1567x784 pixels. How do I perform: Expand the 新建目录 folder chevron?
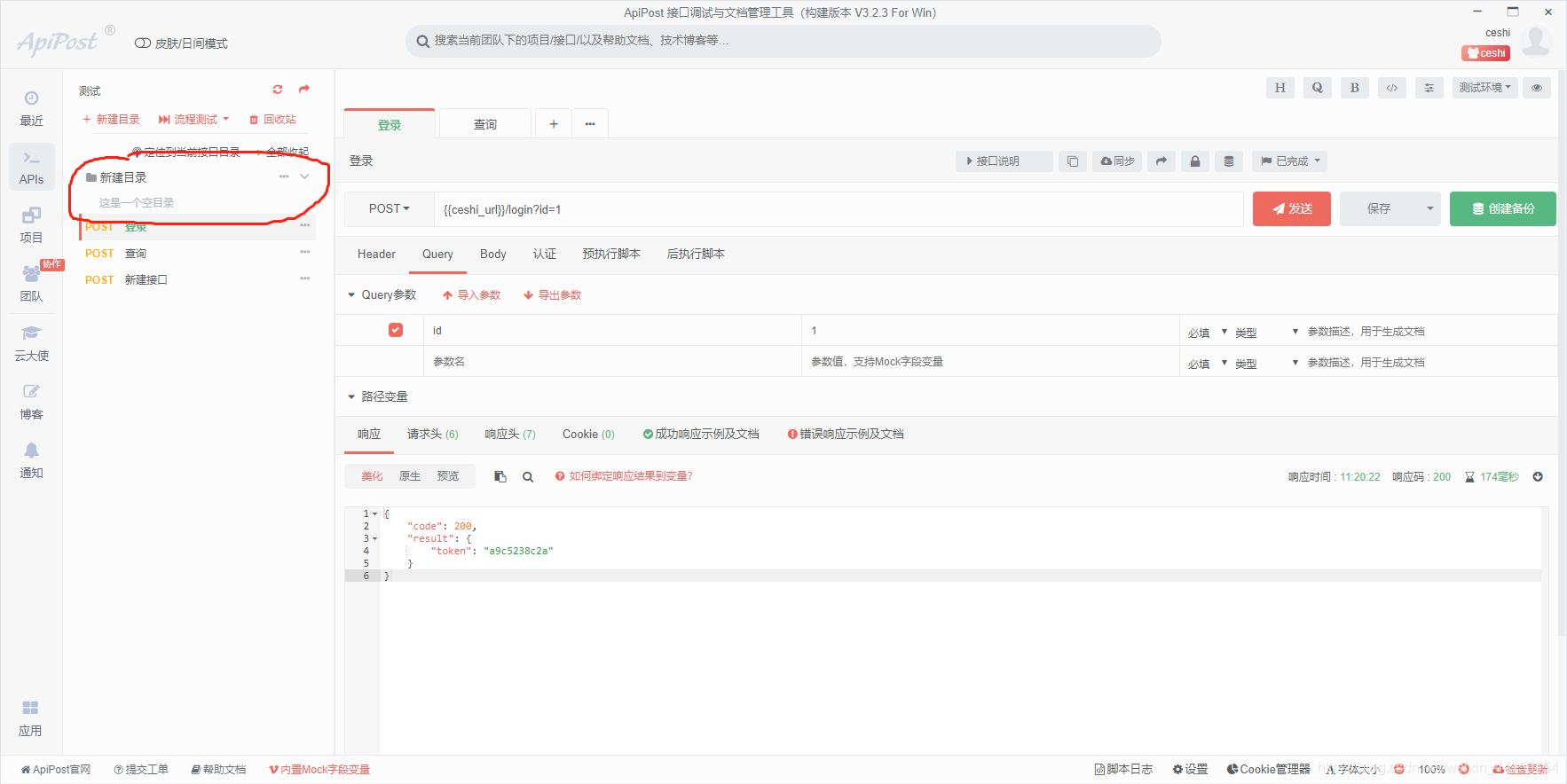pos(304,176)
